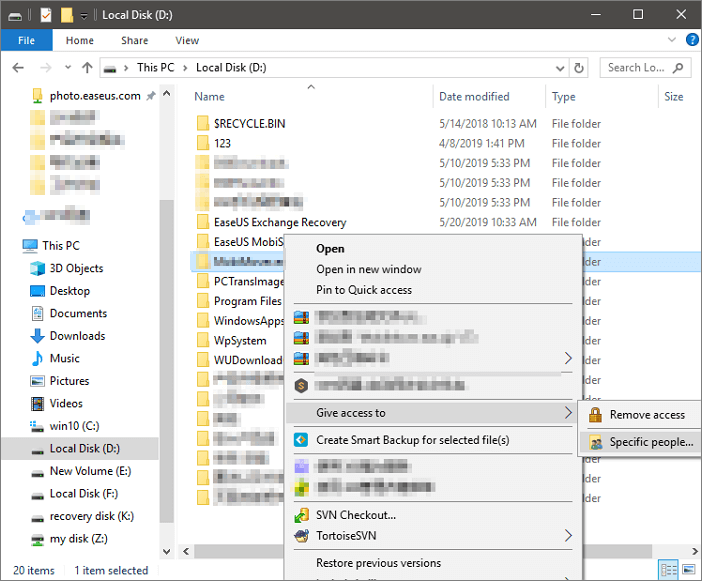This screenshot has width=702, height=581.
Task: Expand the address bar history dropdown
Action: (558, 68)
